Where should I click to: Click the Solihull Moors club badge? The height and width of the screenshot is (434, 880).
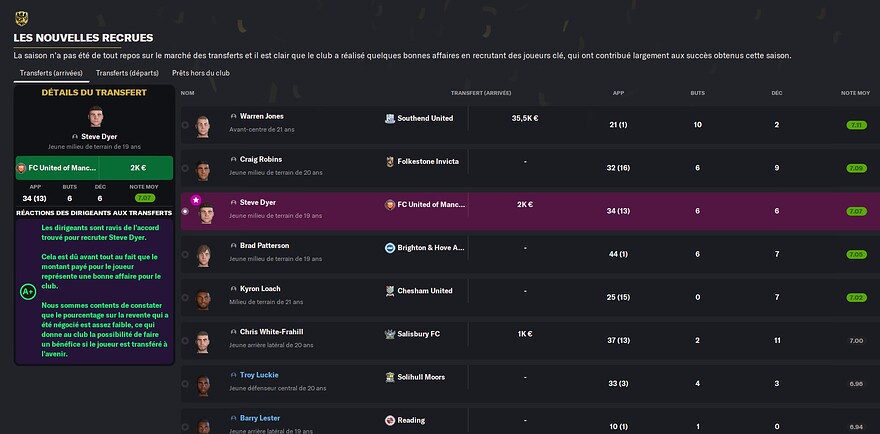pos(389,377)
